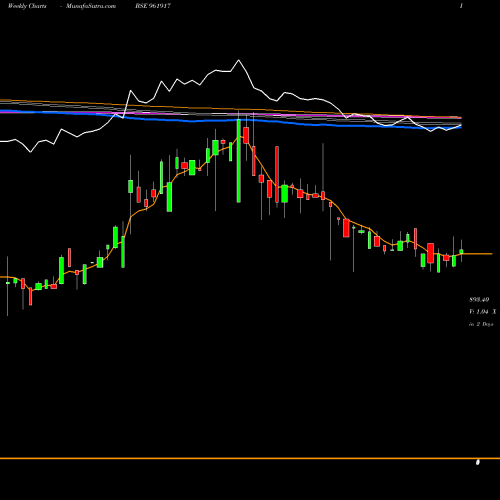Click the highest peak of the white line
The height and width of the screenshot is (500, 500).
tap(238, 60)
